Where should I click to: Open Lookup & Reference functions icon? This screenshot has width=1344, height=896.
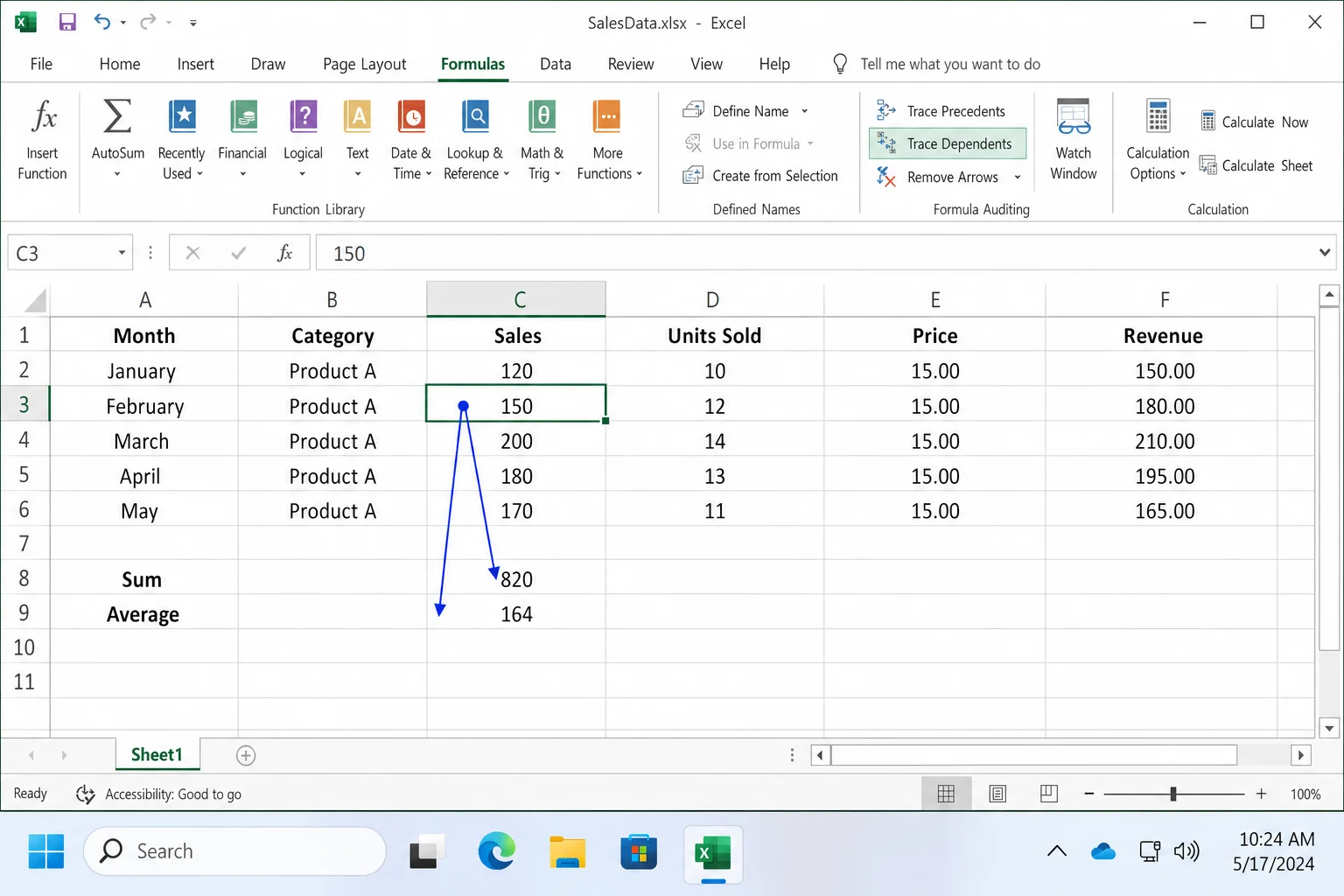(475, 116)
